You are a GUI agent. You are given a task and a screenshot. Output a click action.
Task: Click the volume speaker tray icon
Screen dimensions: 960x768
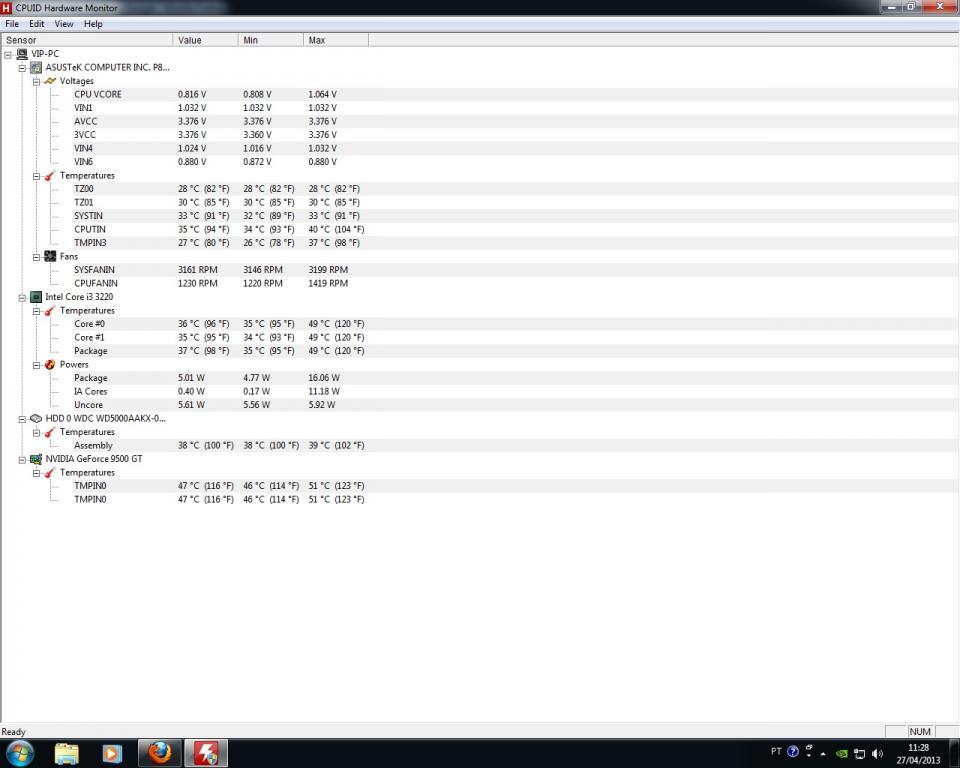click(877, 754)
